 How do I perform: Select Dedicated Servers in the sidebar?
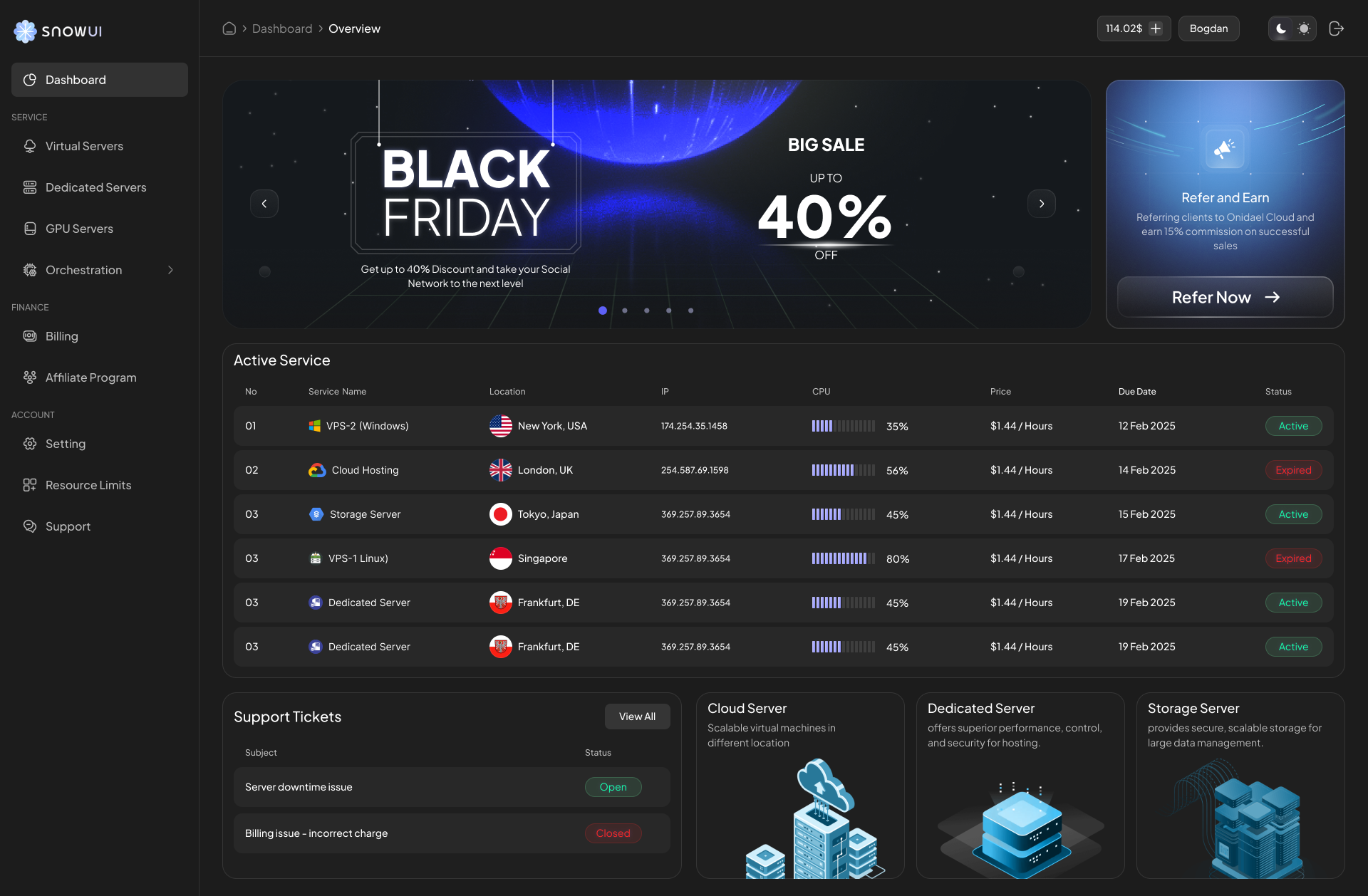point(95,187)
